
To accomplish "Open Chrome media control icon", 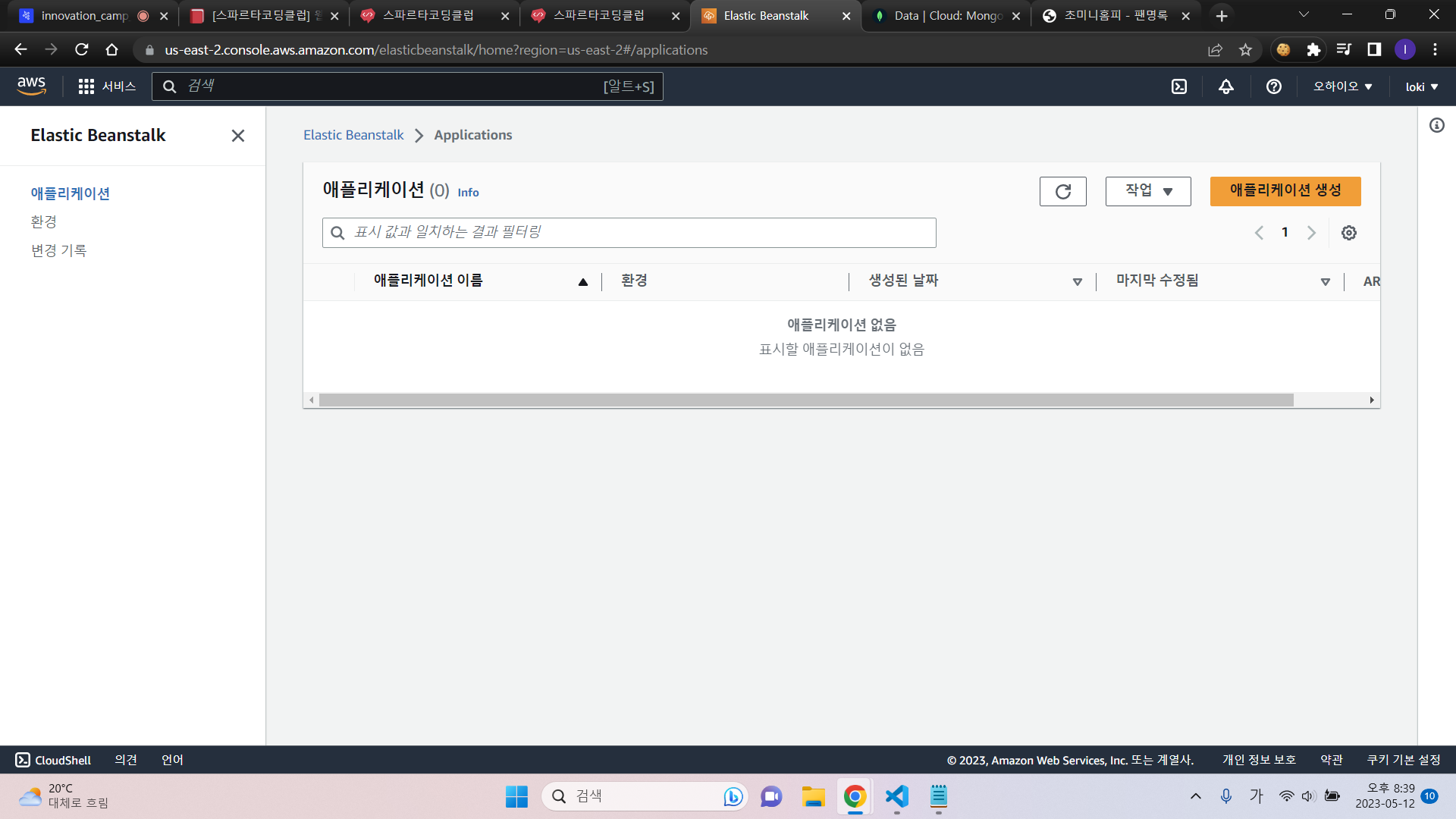I will [1344, 49].
